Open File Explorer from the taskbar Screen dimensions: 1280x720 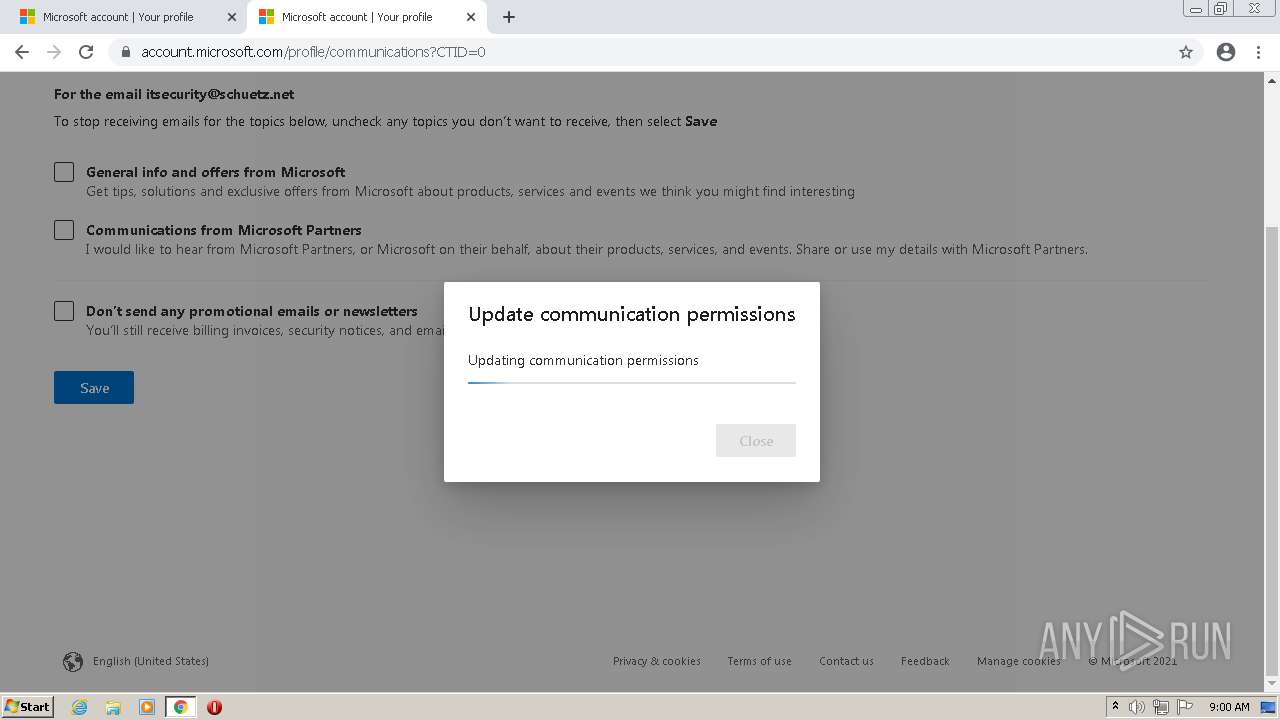click(113, 707)
